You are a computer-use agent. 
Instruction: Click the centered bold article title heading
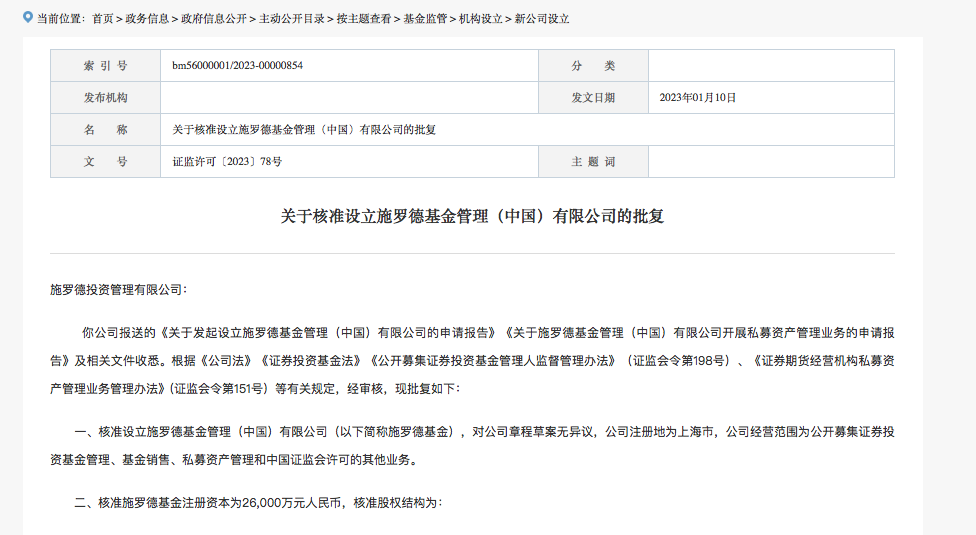point(472,216)
